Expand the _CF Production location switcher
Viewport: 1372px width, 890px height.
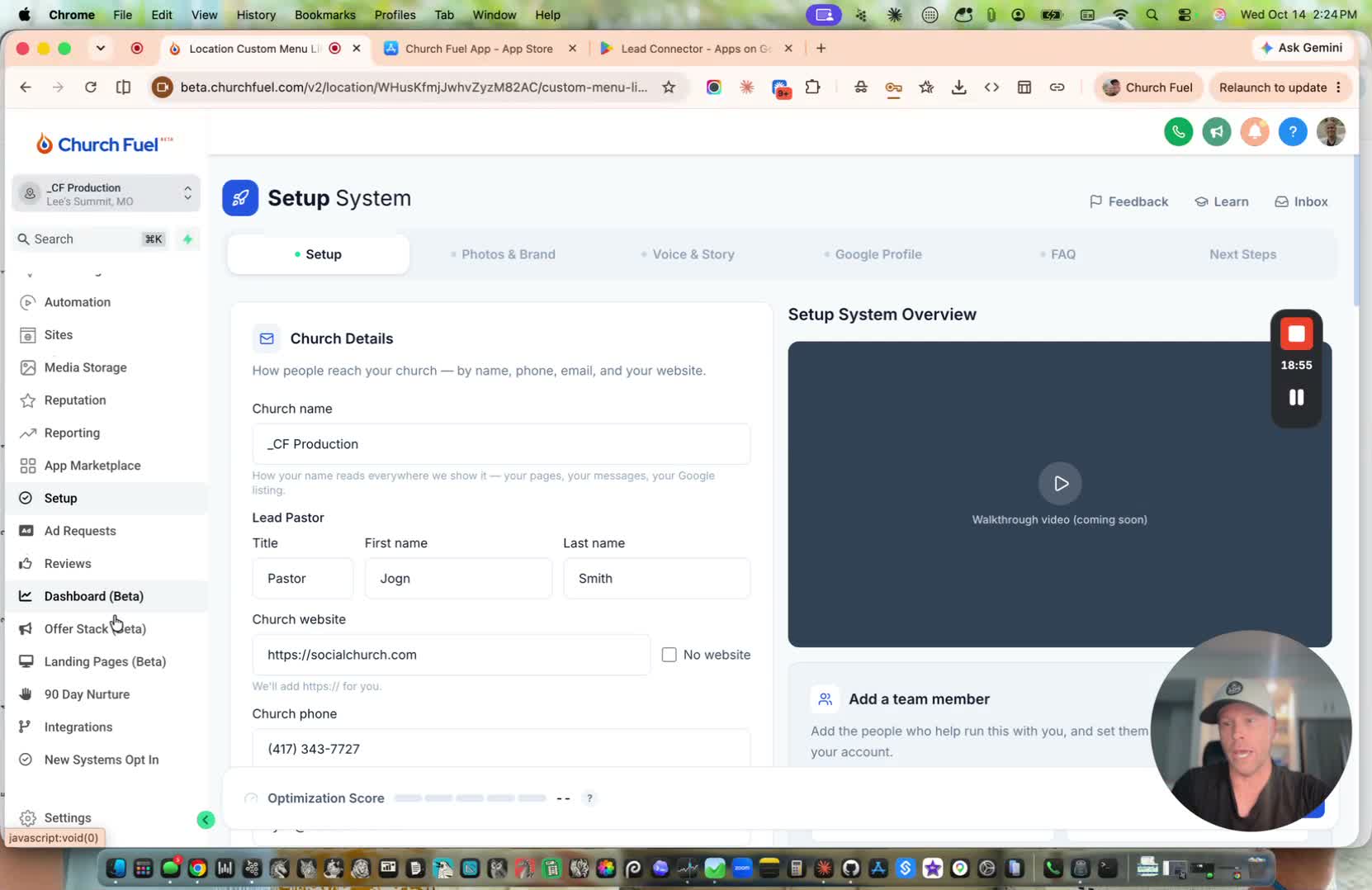(106, 194)
